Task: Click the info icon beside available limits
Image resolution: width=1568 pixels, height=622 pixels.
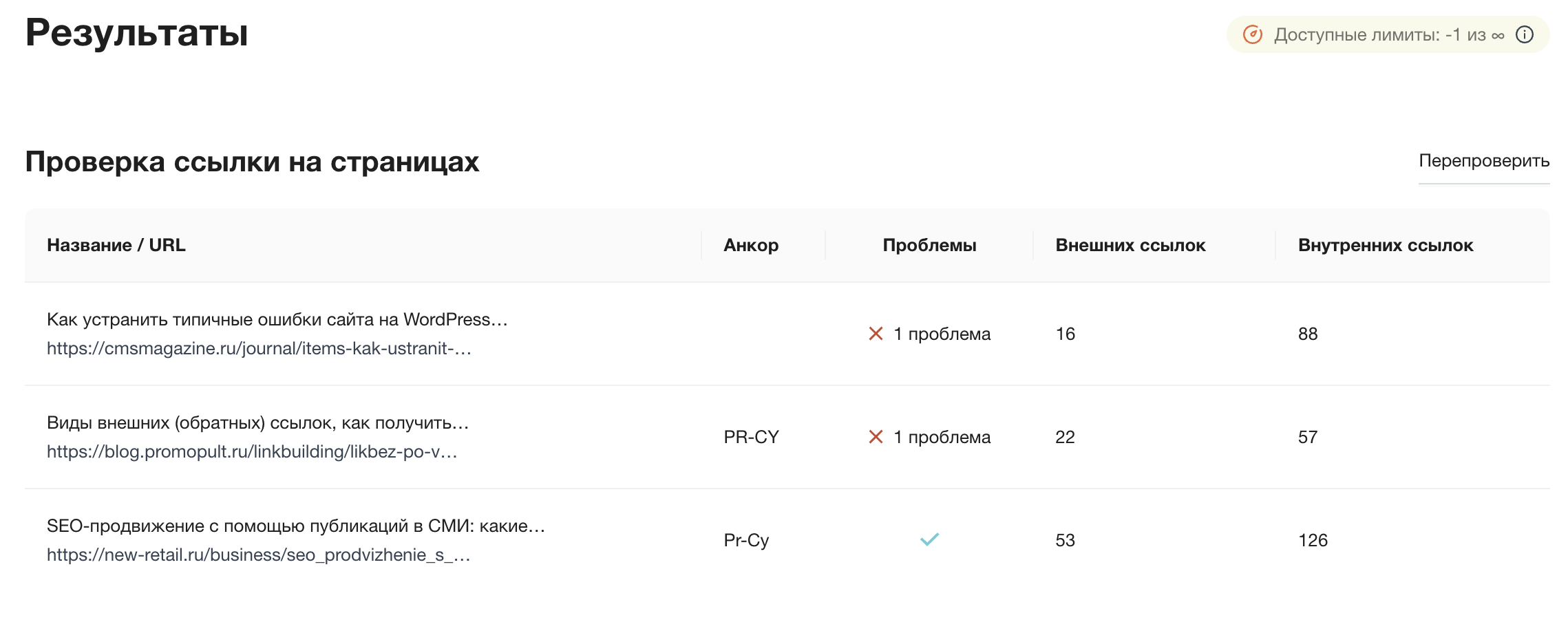Action: click(1525, 34)
